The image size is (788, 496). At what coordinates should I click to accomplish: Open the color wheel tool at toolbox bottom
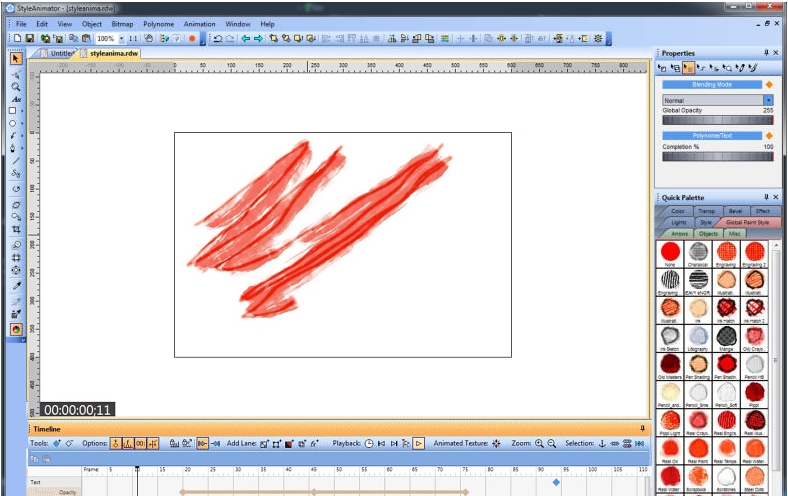coord(16,329)
